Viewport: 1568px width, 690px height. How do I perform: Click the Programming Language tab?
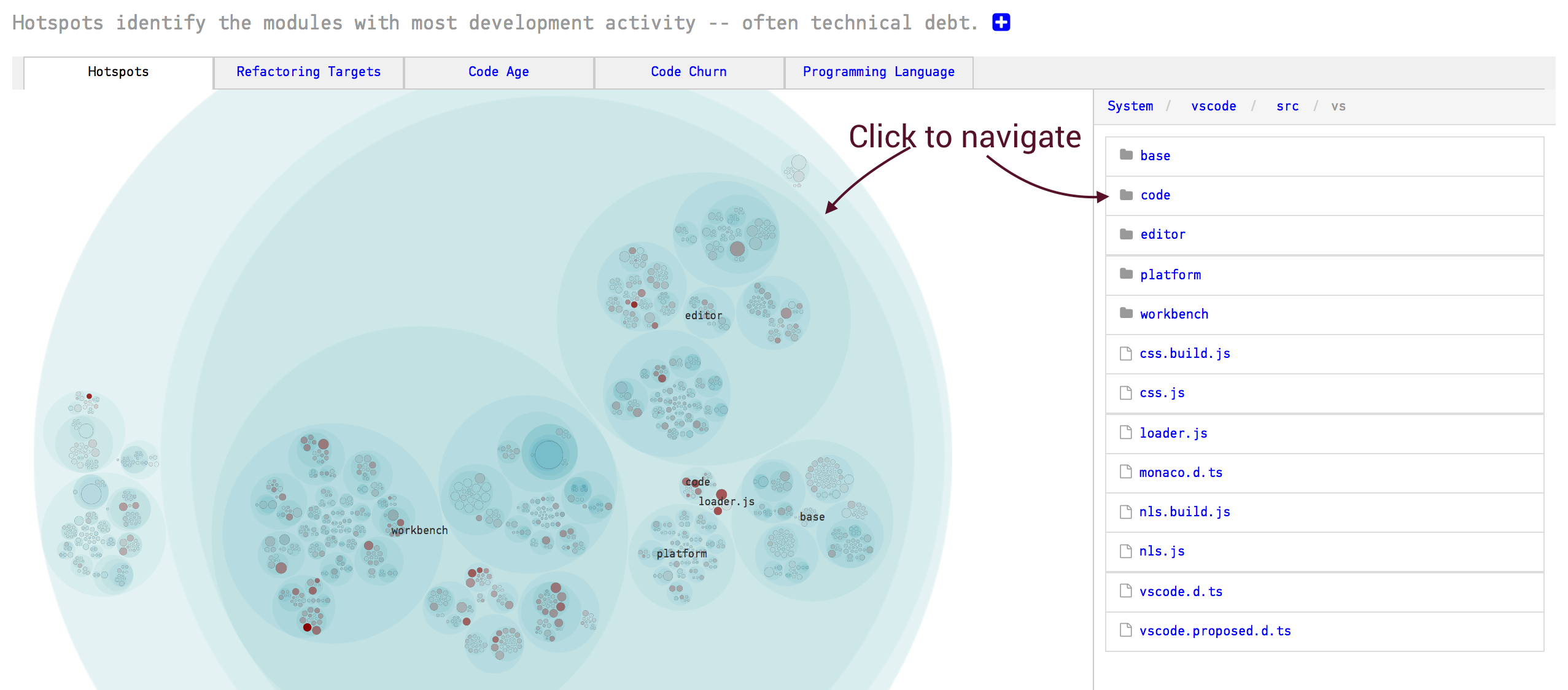[878, 71]
